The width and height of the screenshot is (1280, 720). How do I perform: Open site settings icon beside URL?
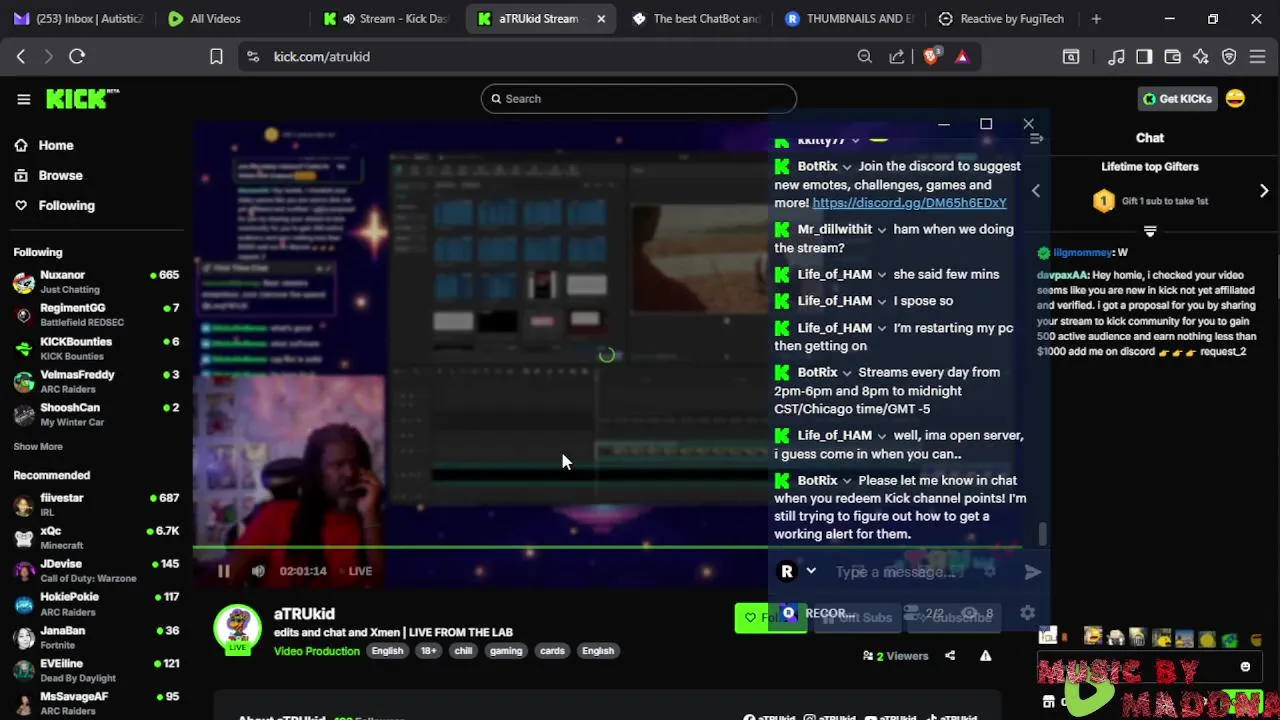[253, 57]
